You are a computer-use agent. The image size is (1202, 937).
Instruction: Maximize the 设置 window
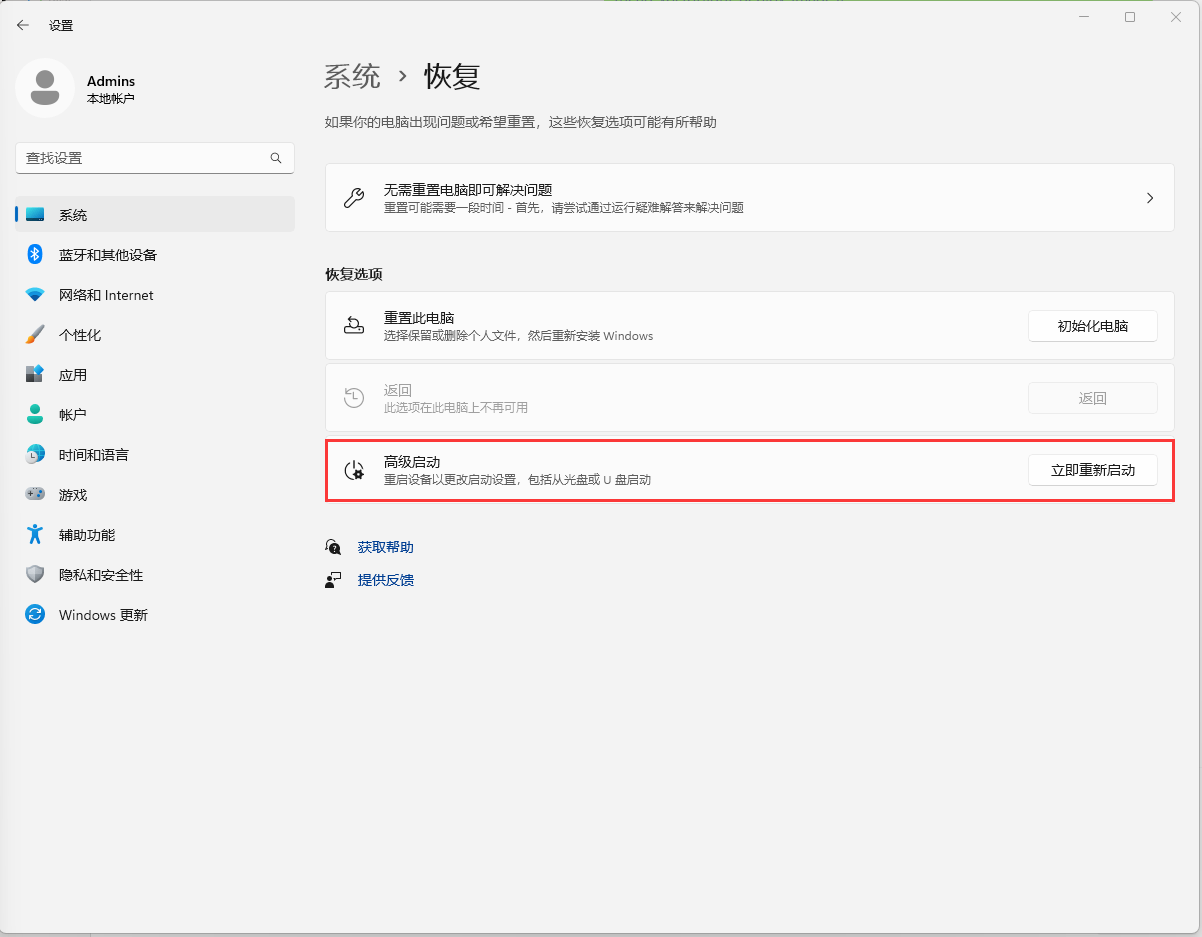[1130, 17]
